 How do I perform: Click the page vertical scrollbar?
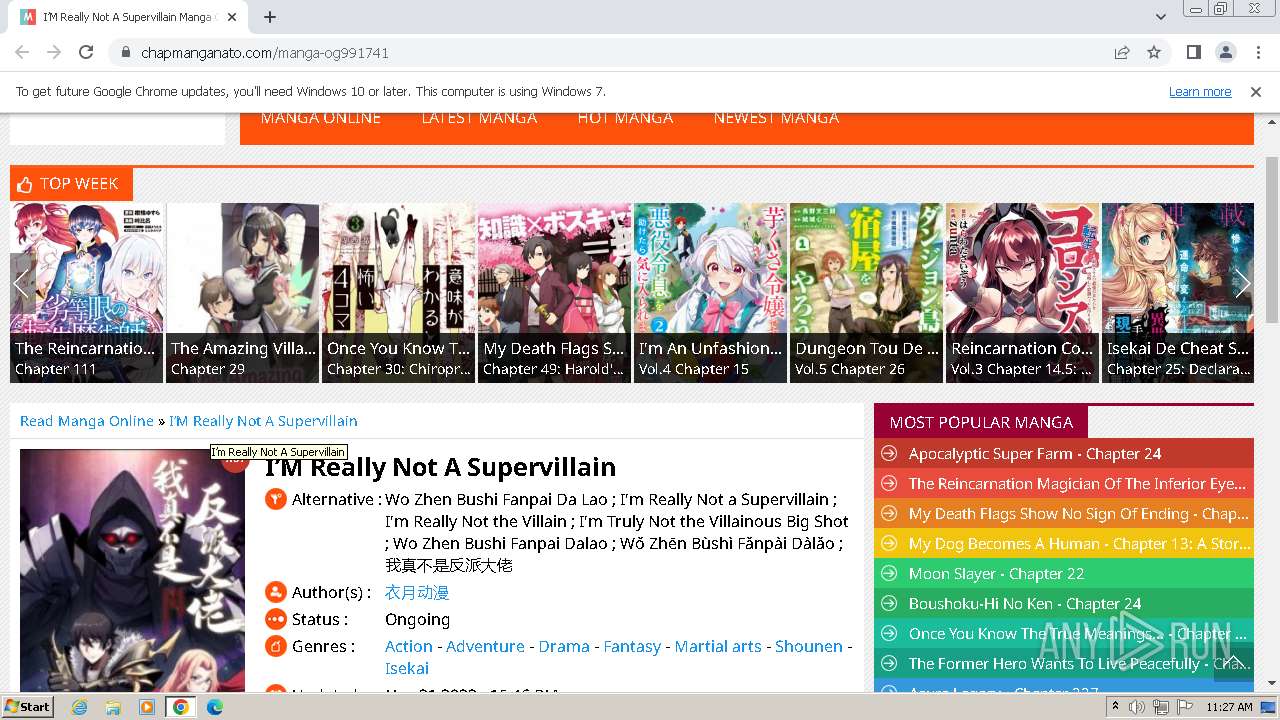tap(1272, 240)
